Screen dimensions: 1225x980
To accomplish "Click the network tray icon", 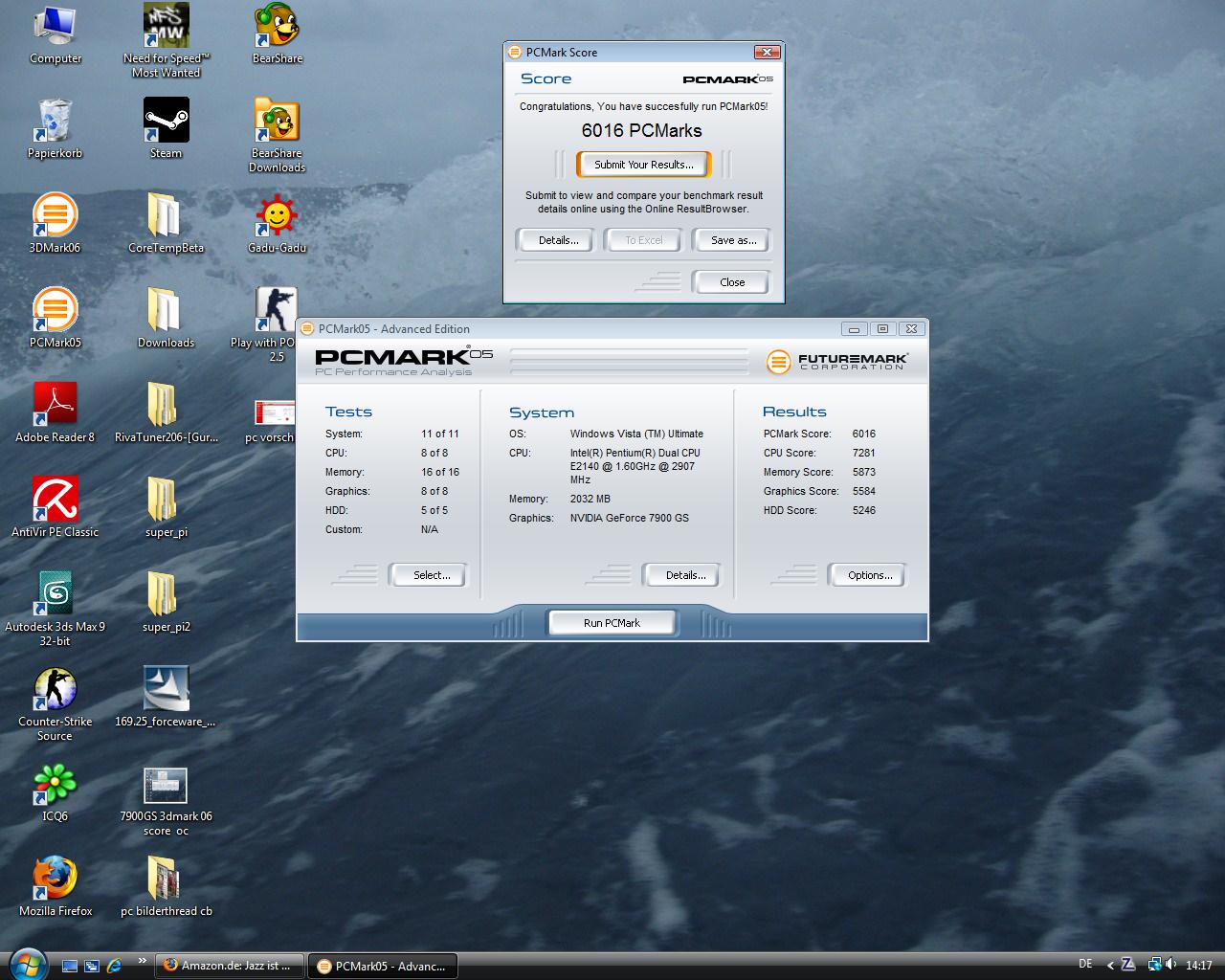I will (1154, 965).
